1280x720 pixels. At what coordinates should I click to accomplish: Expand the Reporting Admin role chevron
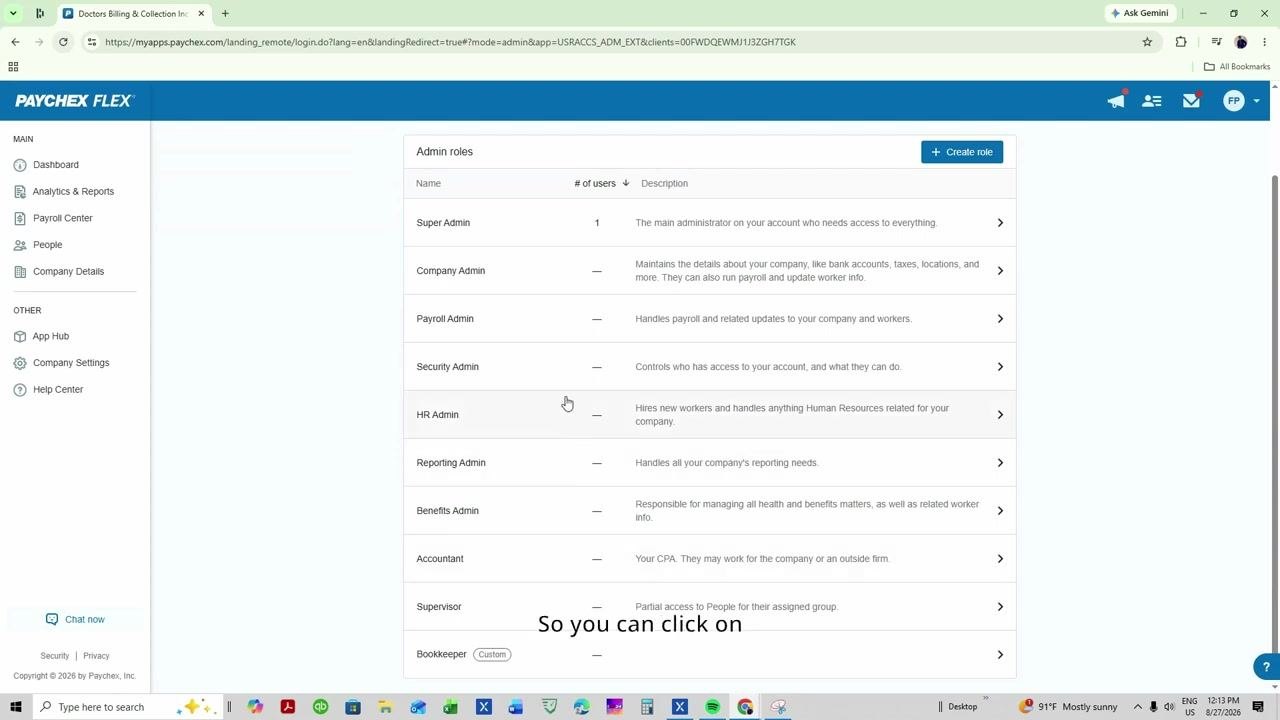[x=1000, y=463]
